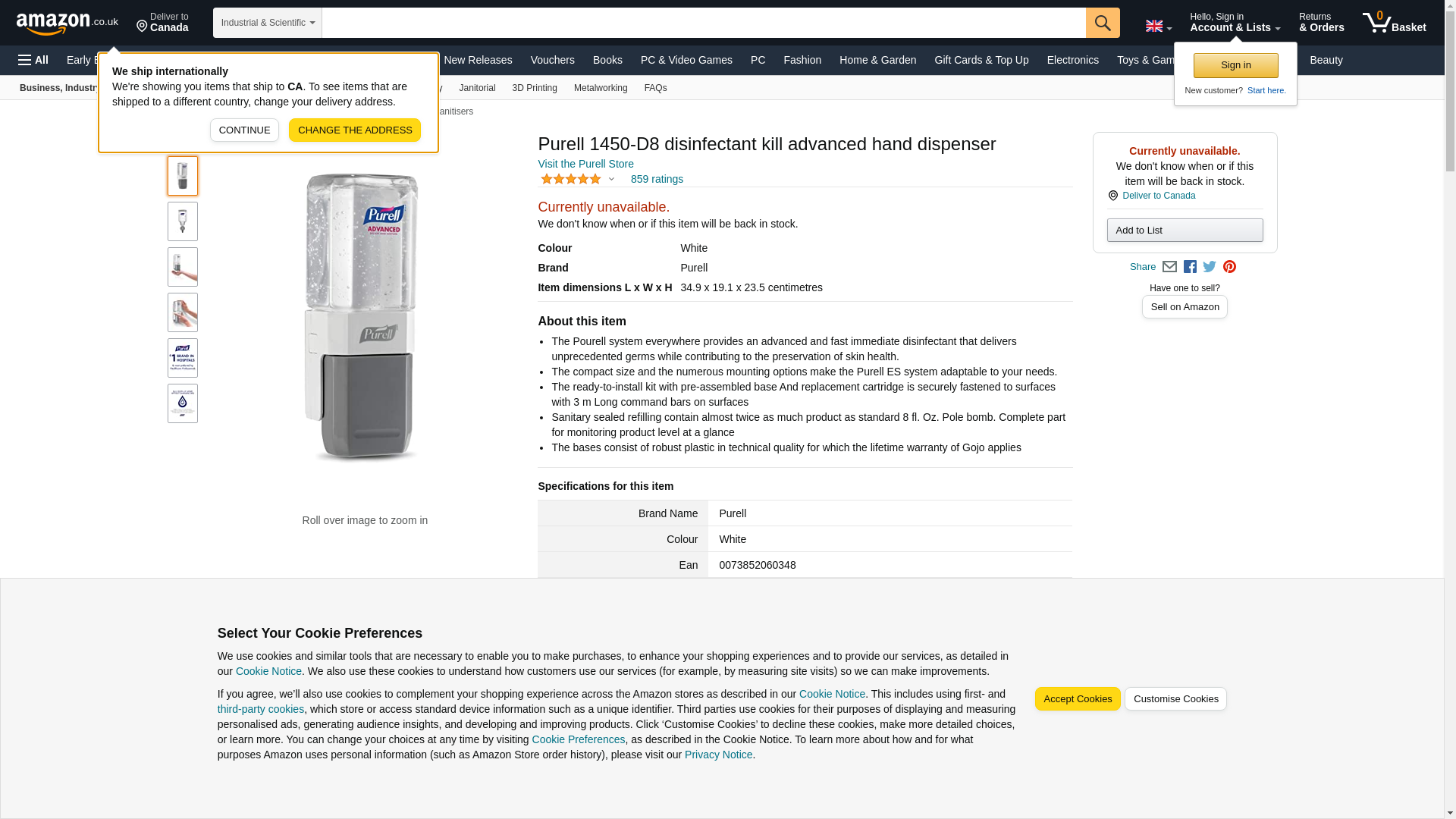Click the Add to List button
The height and width of the screenshot is (819, 1456).
pyautogui.click(x=1184, y=231)
